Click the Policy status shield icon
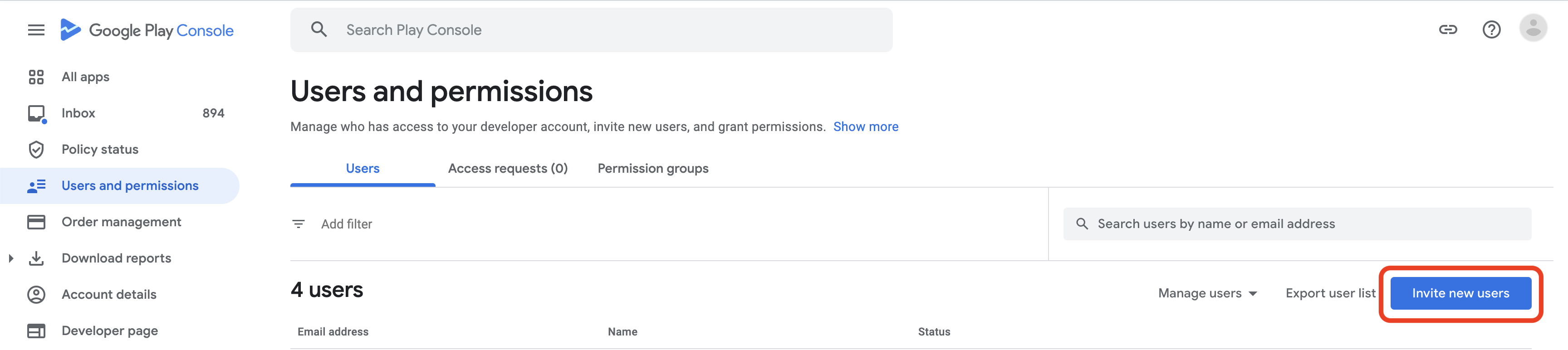This screenshot has width=1568, height=350. point(36,149)
